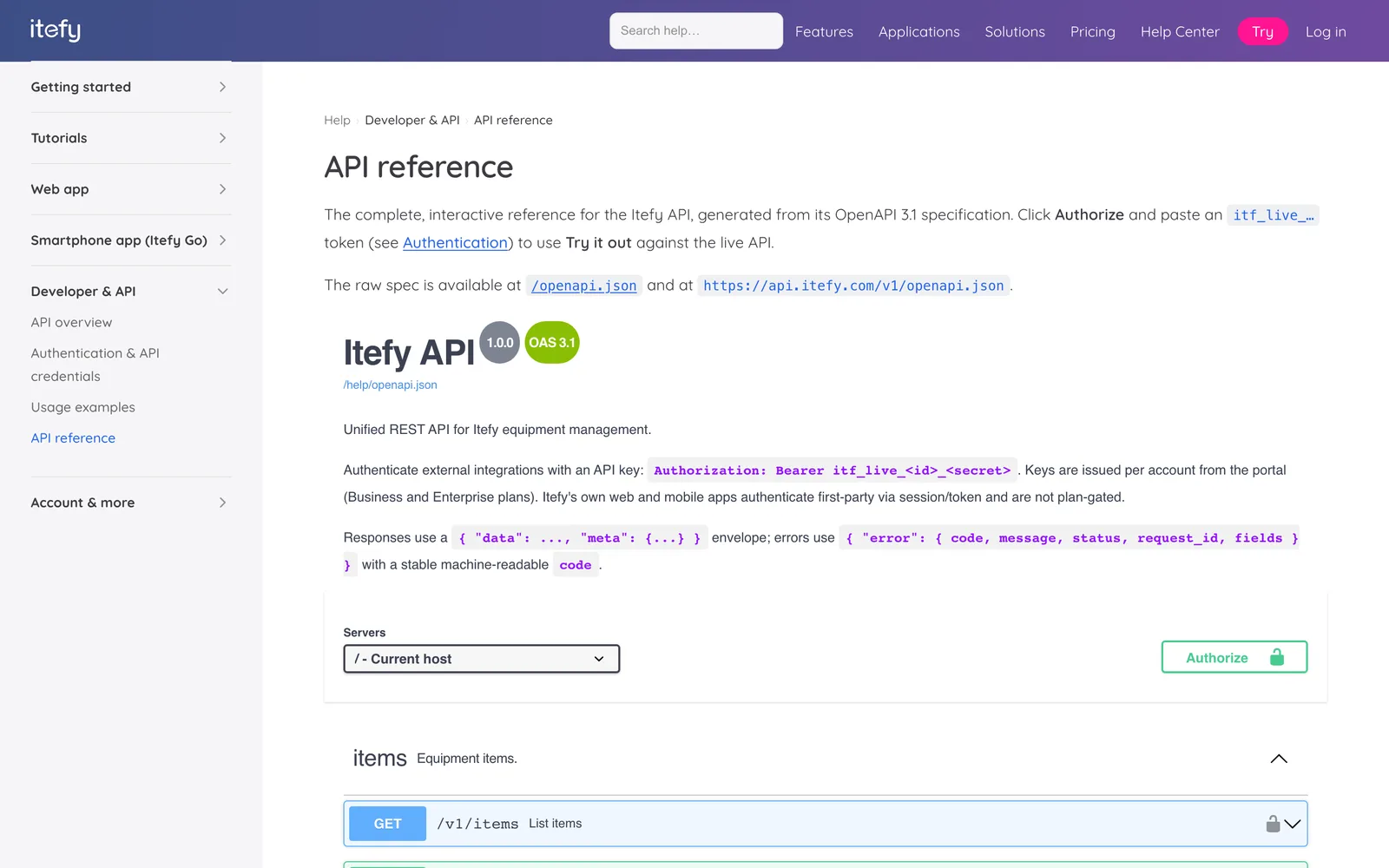Screen dimensions: 1389x868
Task: Click the itf_live_… token code
Action: click(1274, 215)
